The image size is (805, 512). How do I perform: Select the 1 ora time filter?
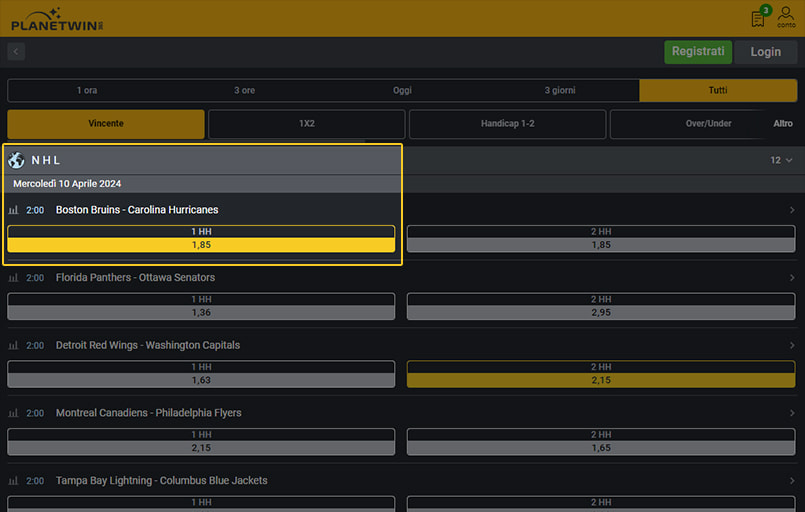pos(87,90)
